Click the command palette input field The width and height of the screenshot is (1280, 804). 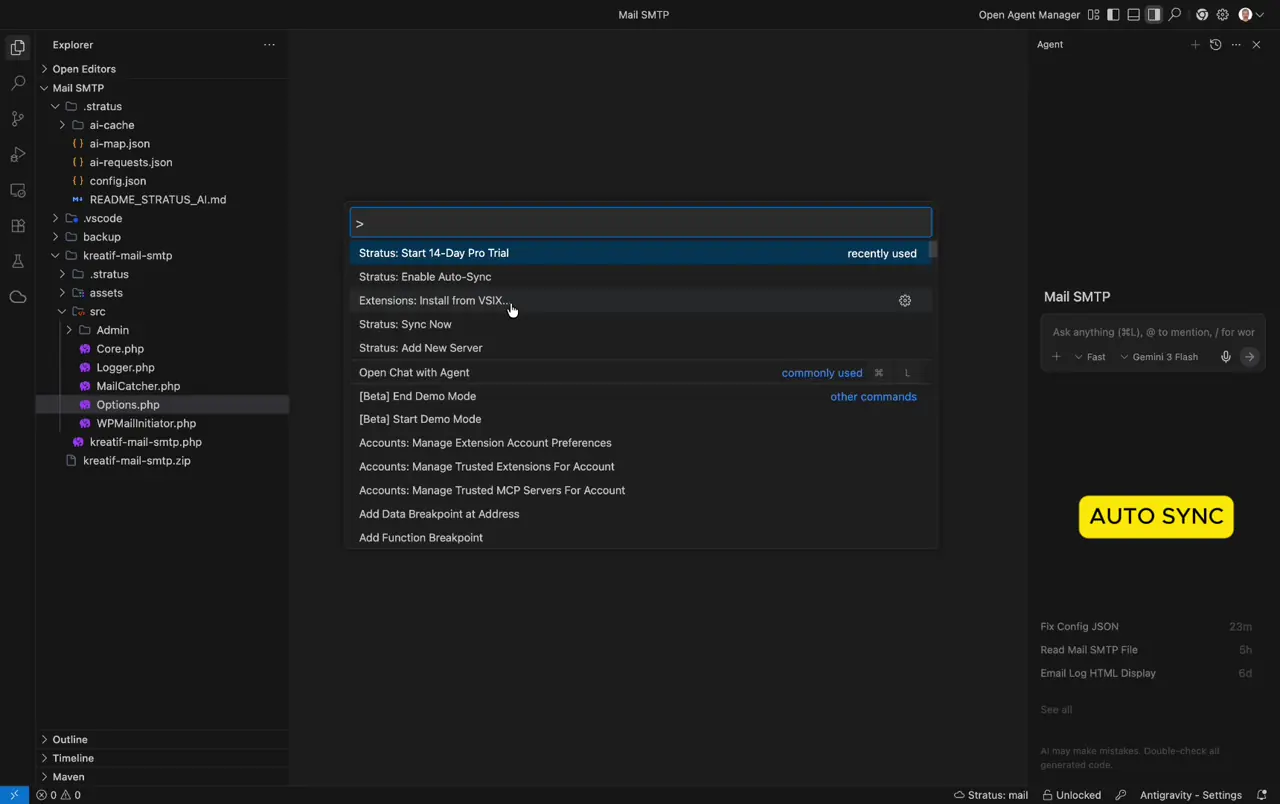tap(640, 223)
